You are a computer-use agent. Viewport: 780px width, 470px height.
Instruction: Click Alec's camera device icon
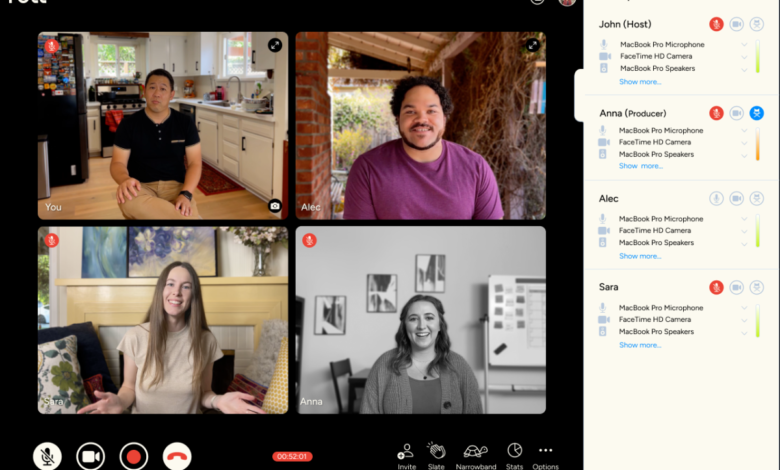pos(603,231)
